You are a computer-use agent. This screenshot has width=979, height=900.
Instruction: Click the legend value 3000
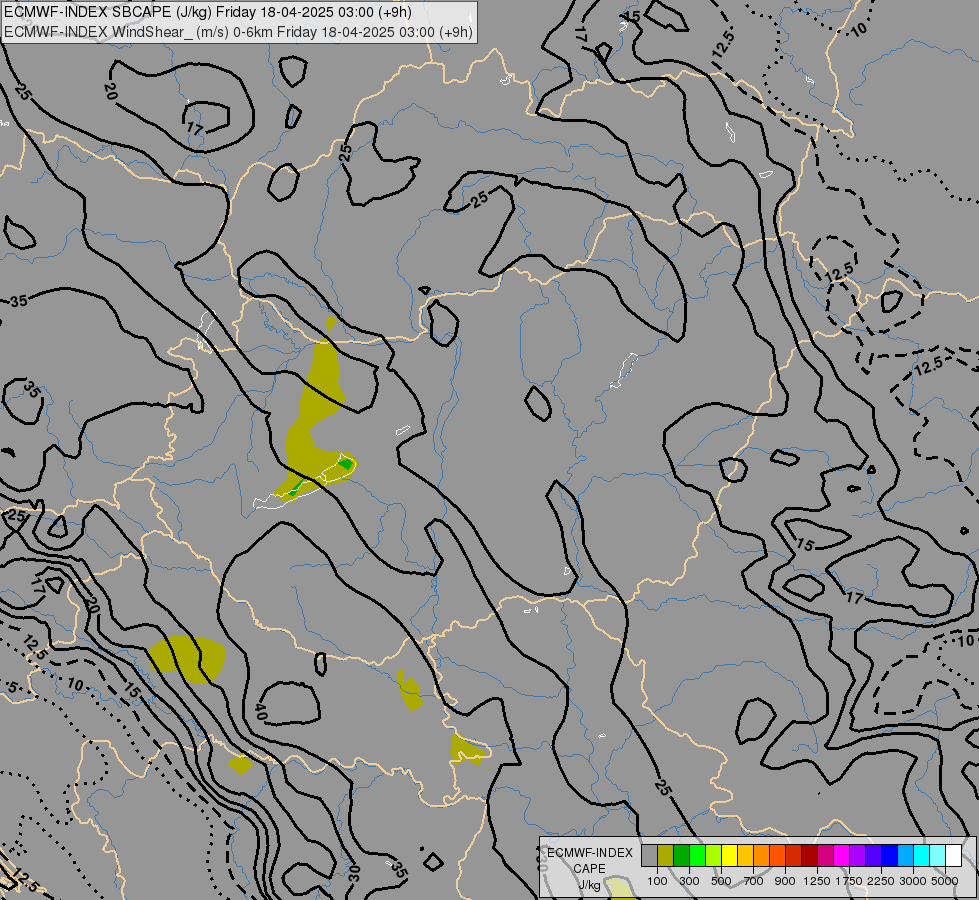click(913, 881)
